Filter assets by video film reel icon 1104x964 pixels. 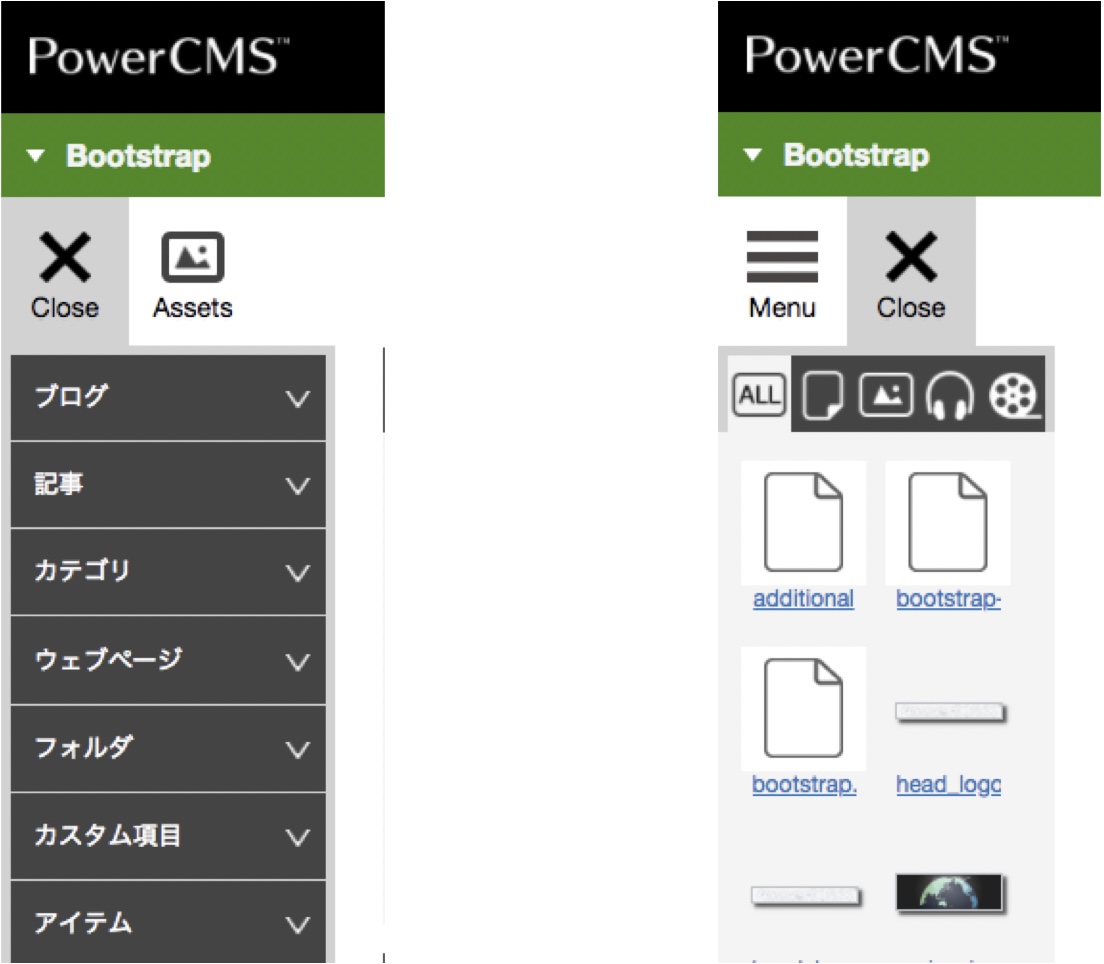[x=1014, y=396]
